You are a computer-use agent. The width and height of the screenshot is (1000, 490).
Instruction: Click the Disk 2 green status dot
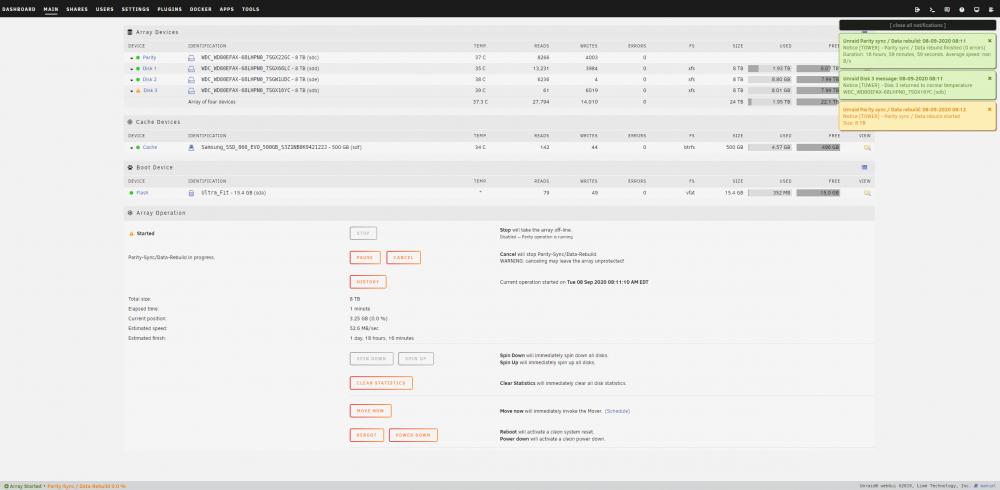pyautogui.click(x=138, y=80)
